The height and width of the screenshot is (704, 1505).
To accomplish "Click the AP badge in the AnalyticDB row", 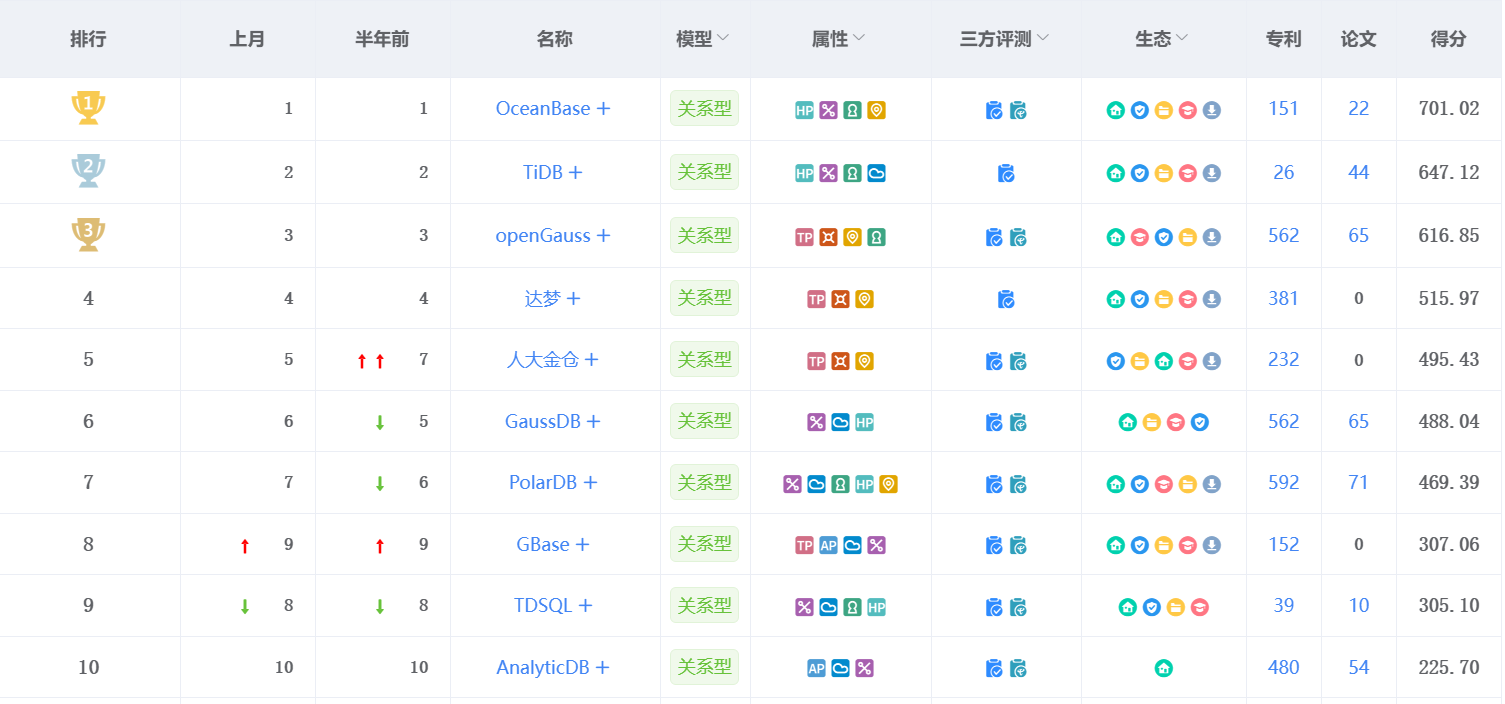I will point(816,668).
